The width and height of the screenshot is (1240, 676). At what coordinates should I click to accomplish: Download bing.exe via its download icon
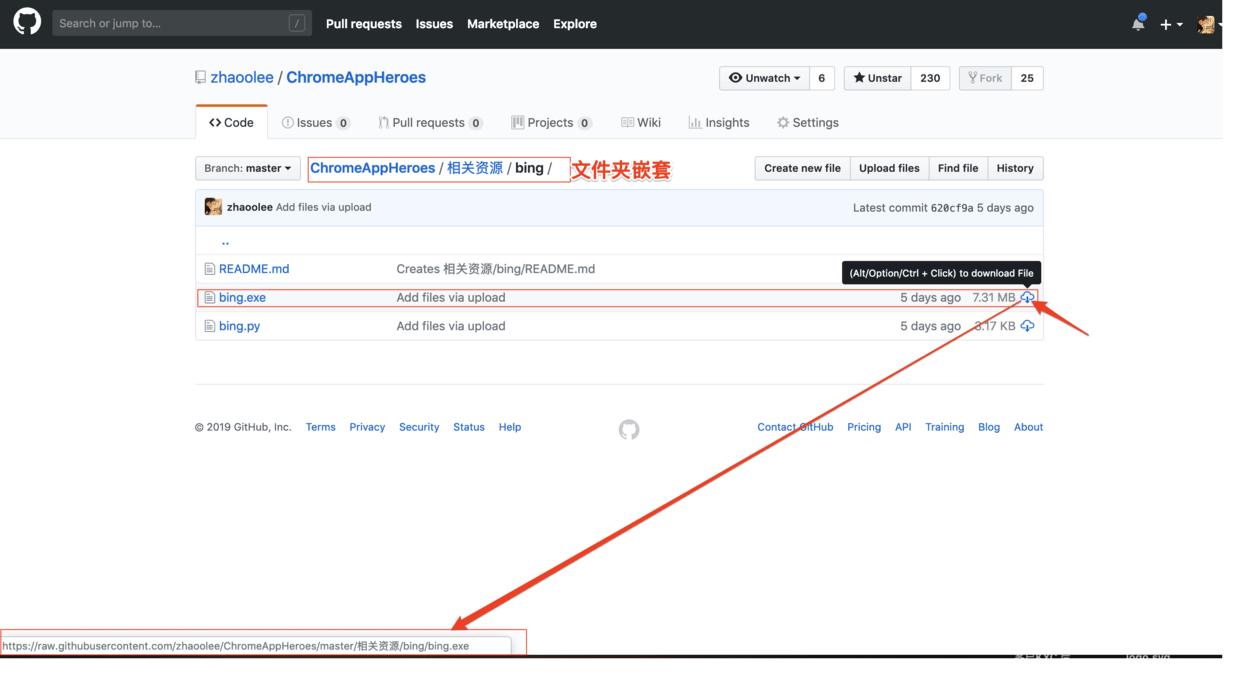tap(1027, 297)
